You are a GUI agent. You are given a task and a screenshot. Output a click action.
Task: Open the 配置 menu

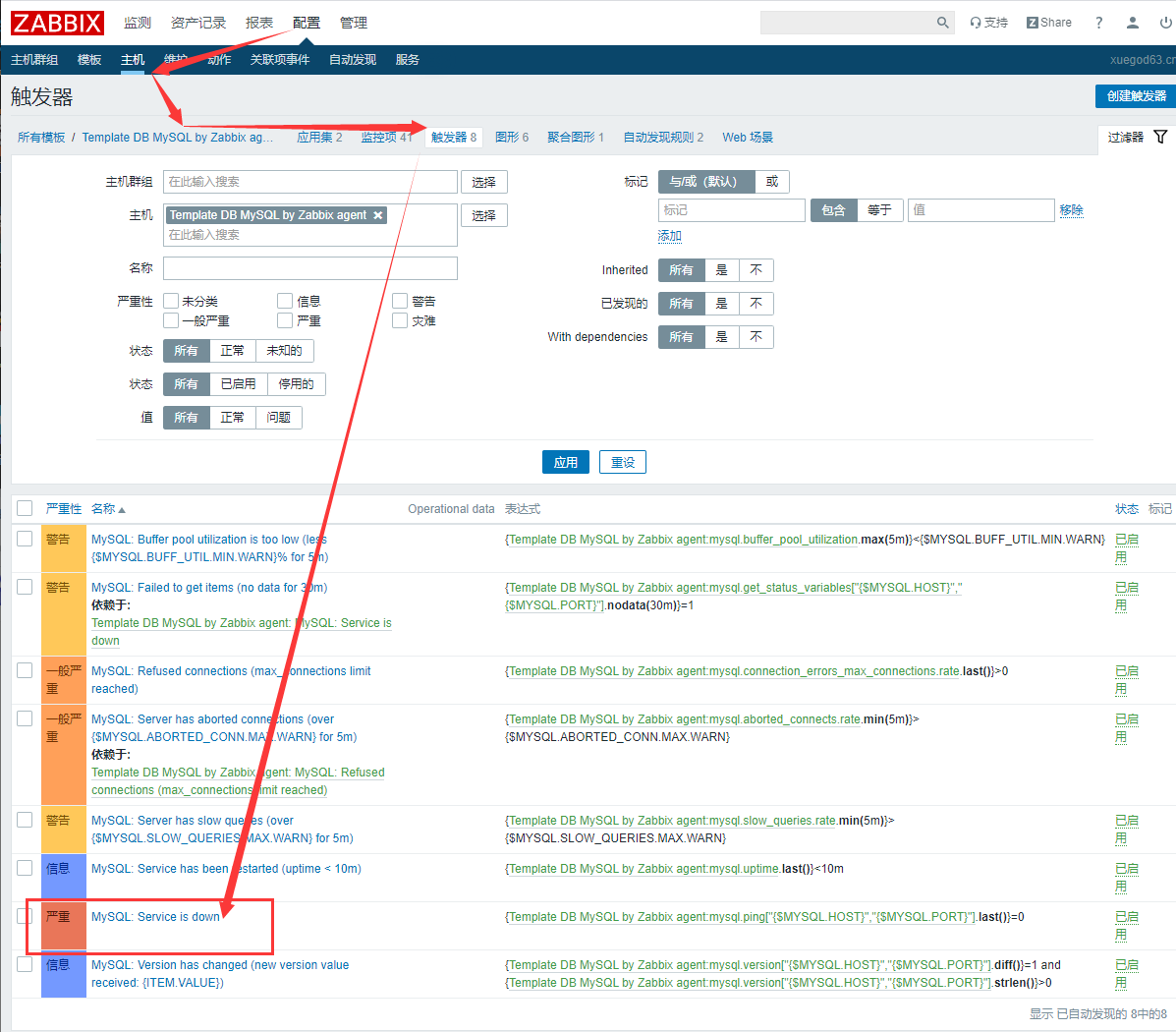[306, 23]
